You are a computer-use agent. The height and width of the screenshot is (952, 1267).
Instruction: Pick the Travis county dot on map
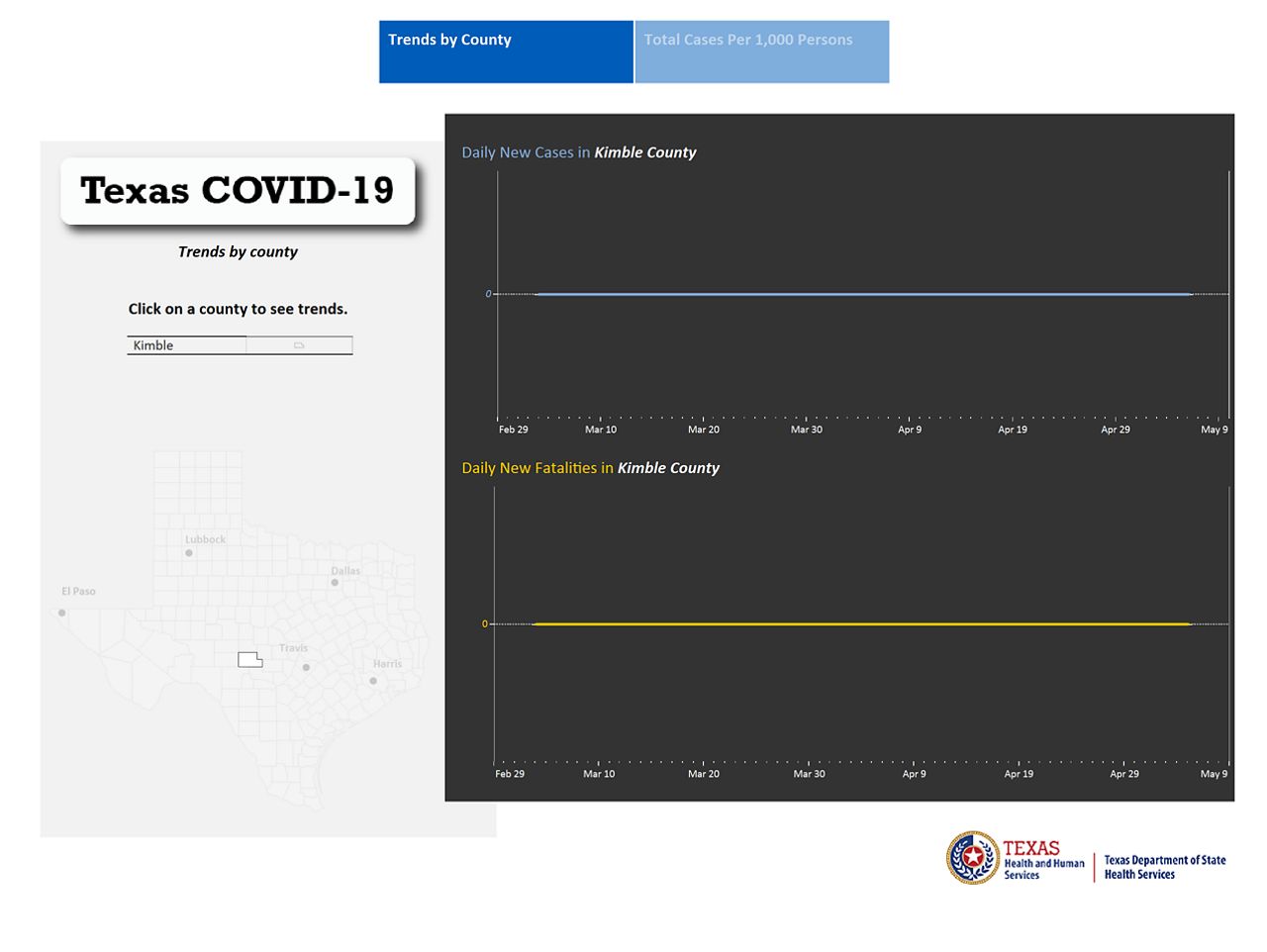click(x=306, y=667)
